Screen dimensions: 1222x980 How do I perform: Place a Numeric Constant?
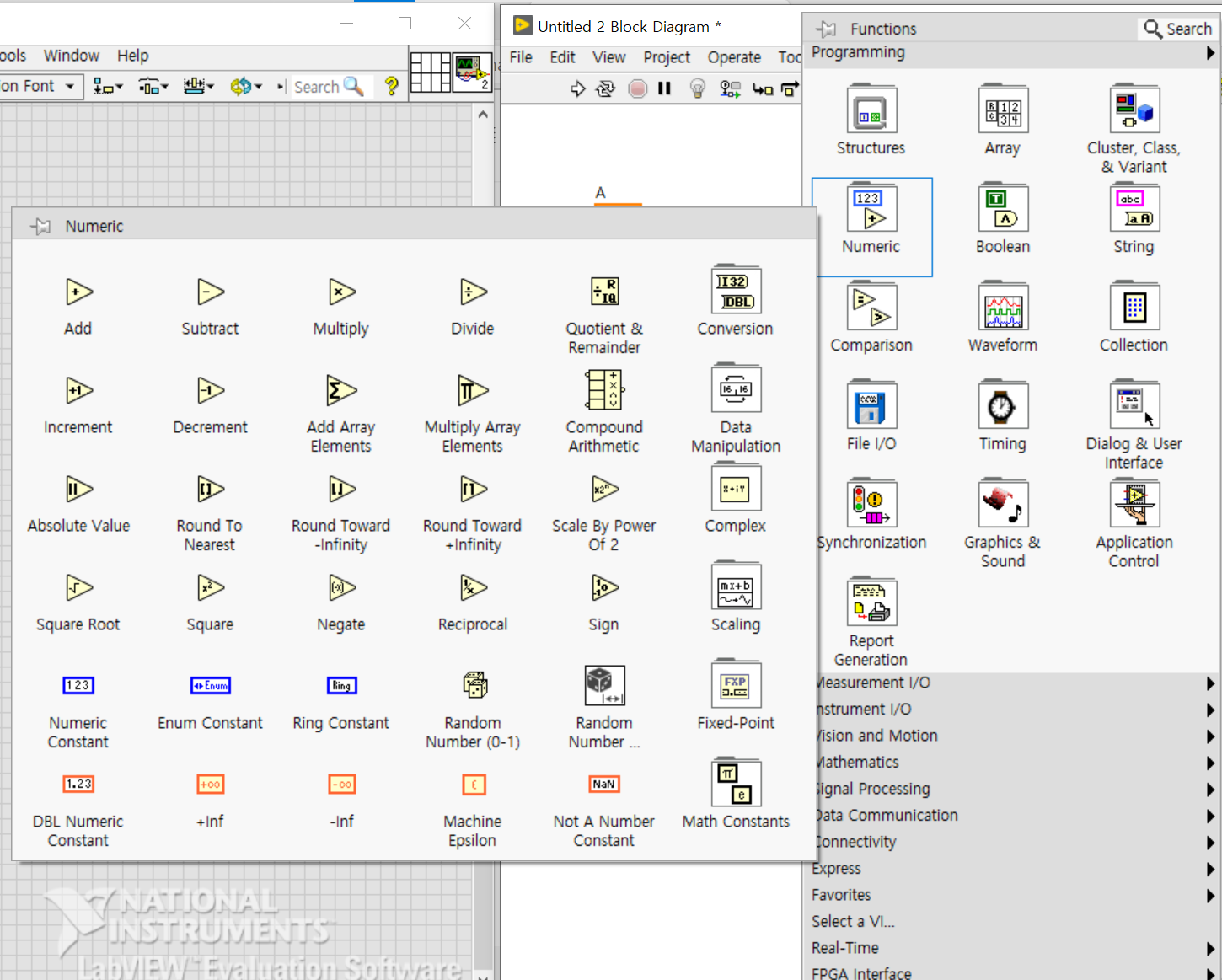click(x=78, y=686)
